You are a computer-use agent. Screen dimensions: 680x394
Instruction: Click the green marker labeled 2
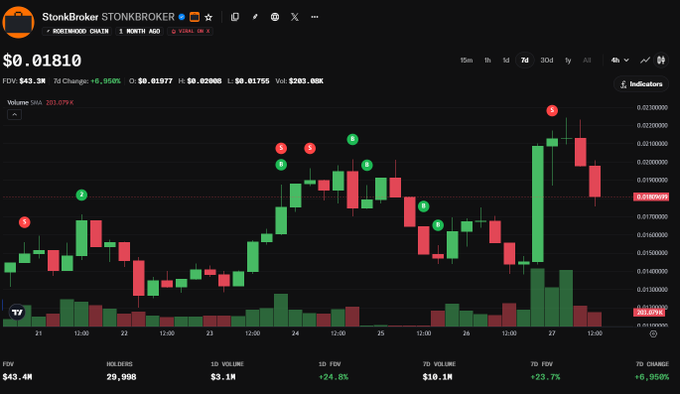82,195
